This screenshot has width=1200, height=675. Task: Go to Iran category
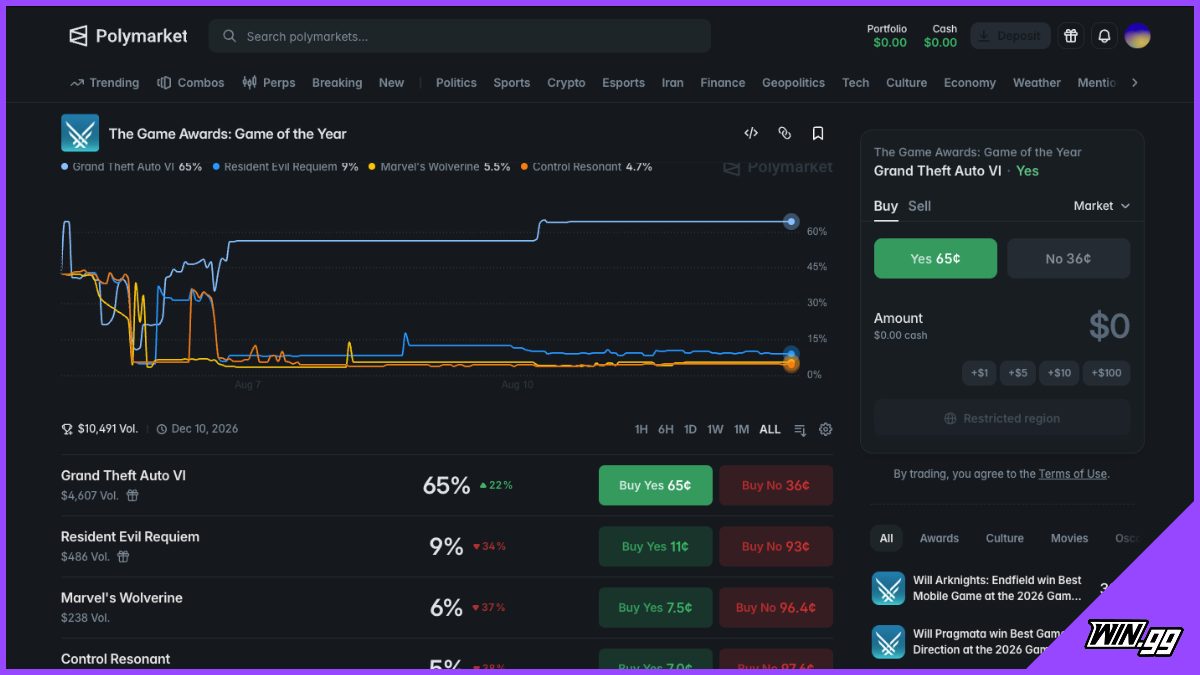click(673, 83)
